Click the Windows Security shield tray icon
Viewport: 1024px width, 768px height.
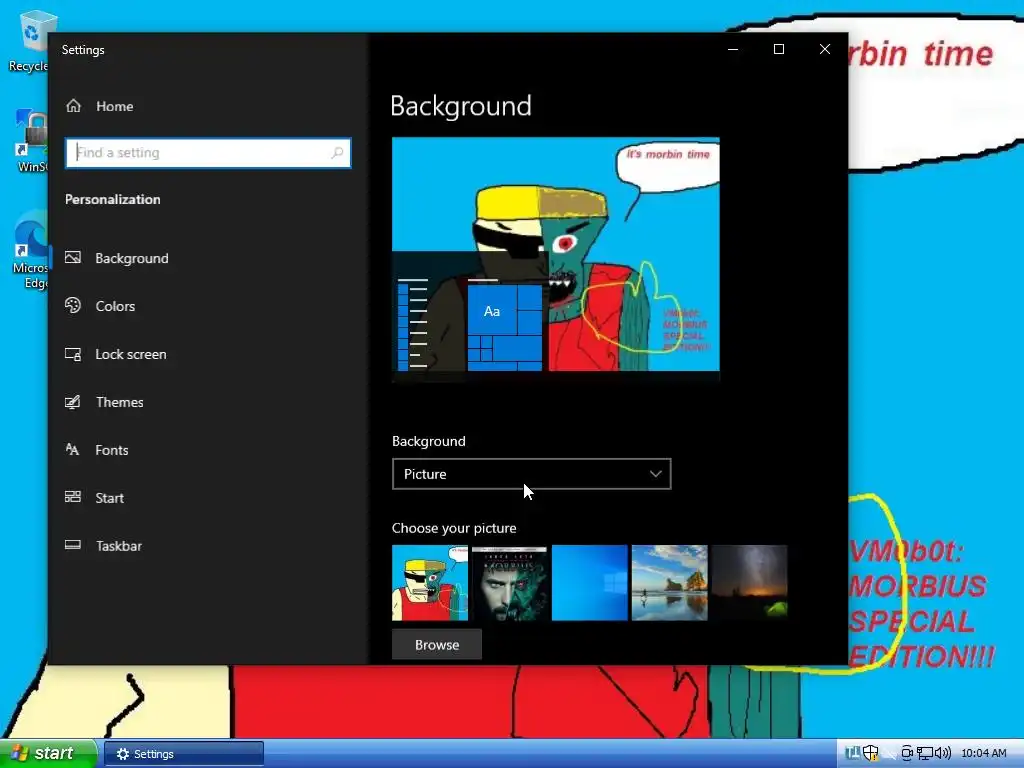[x=871, y=753]
